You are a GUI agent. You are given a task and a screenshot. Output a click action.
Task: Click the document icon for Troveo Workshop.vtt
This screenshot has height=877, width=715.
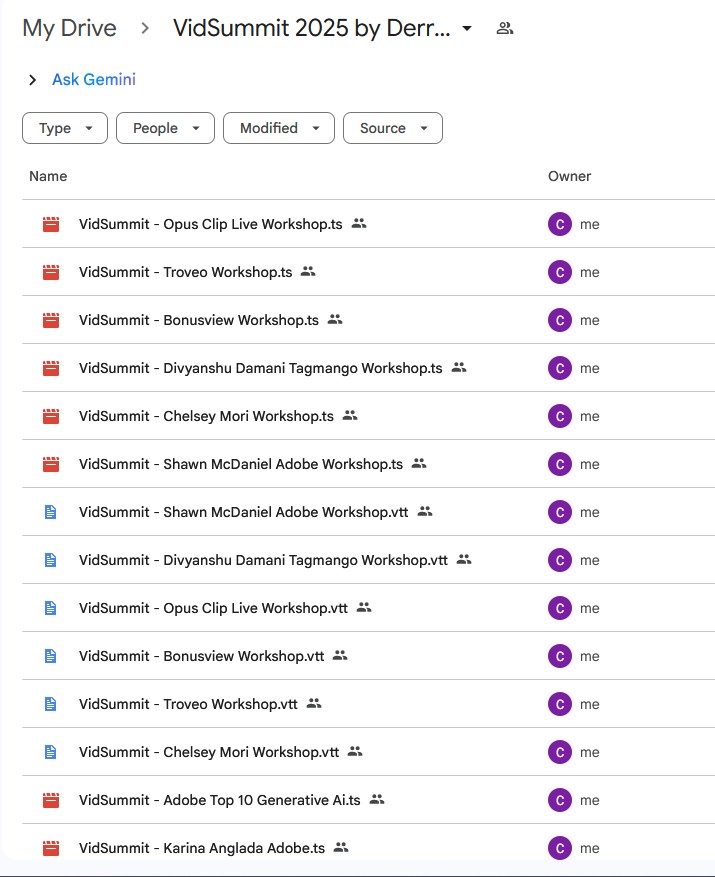coord(51,704)
